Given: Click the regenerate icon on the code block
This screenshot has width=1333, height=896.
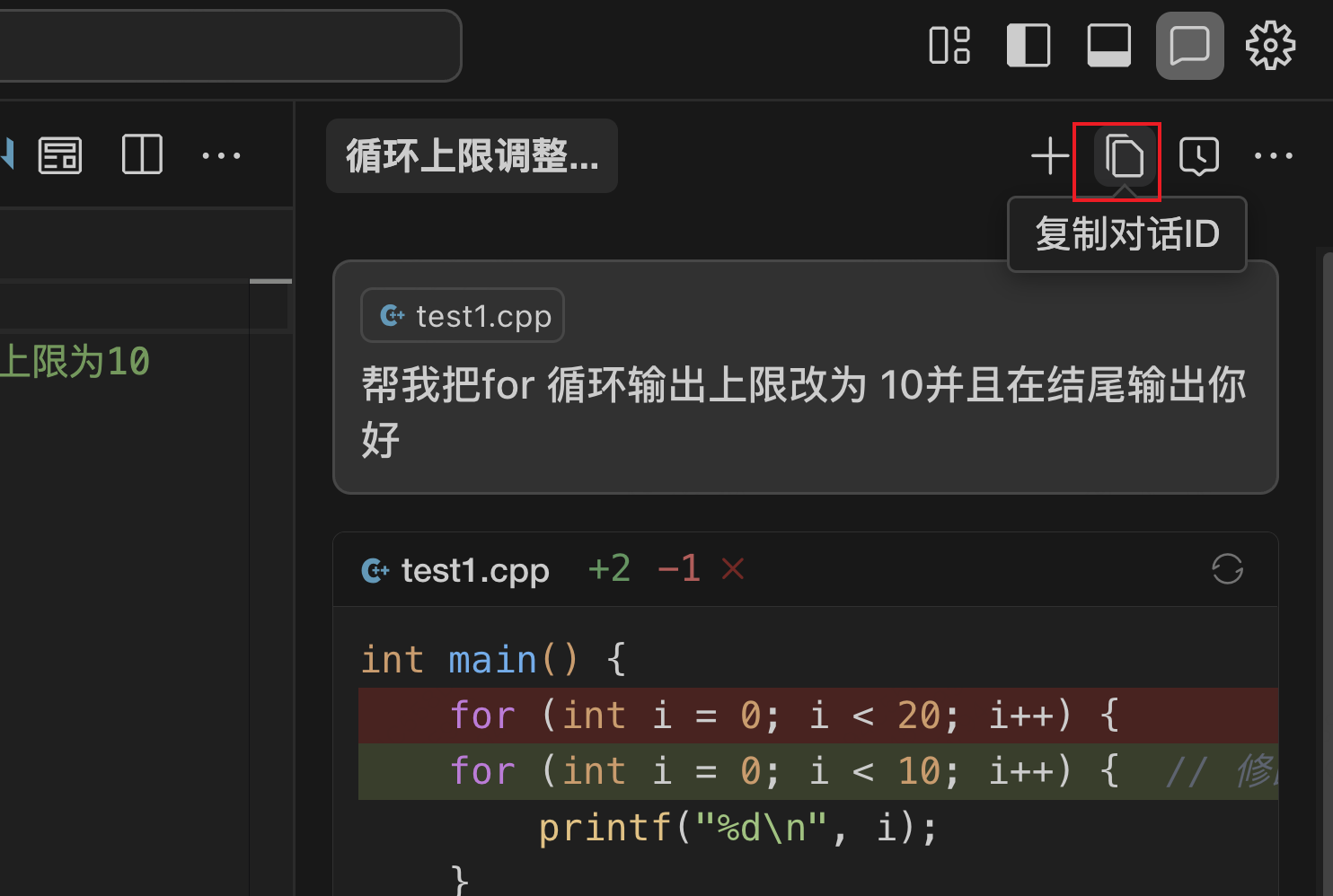Looking at the screenshot, I should [1227, 569].
